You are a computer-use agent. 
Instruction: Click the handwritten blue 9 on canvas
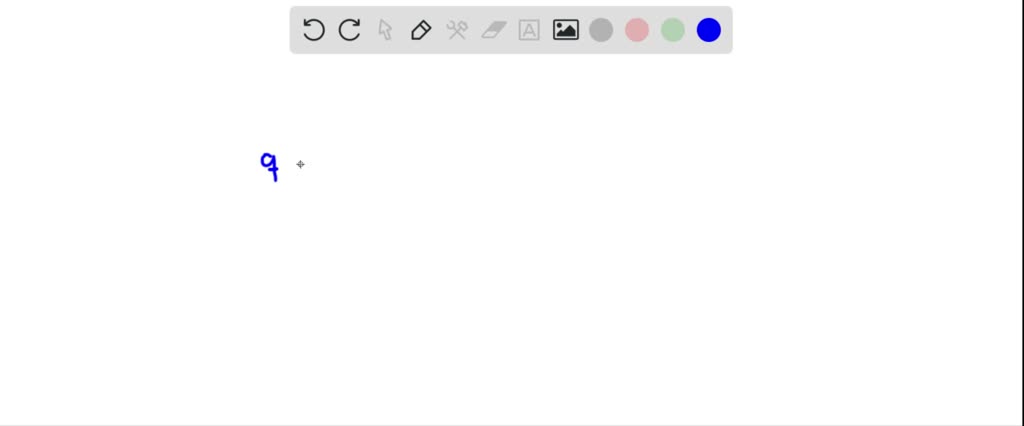[270, 167]
